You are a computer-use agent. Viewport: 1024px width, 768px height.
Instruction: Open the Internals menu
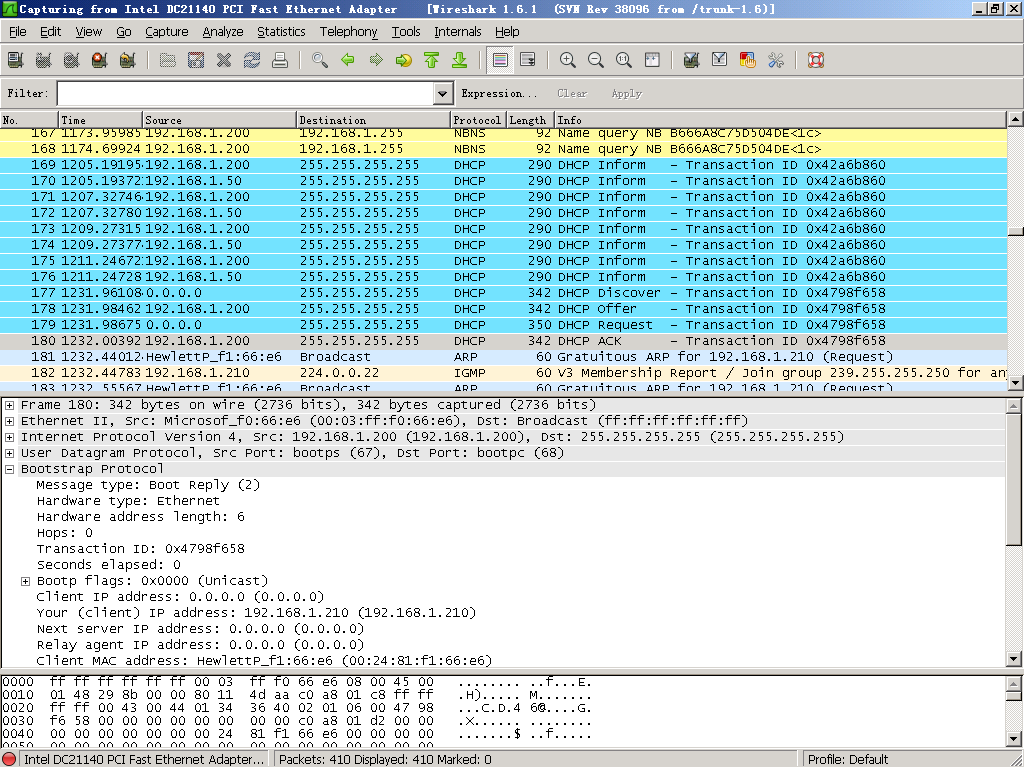point(457,31)
